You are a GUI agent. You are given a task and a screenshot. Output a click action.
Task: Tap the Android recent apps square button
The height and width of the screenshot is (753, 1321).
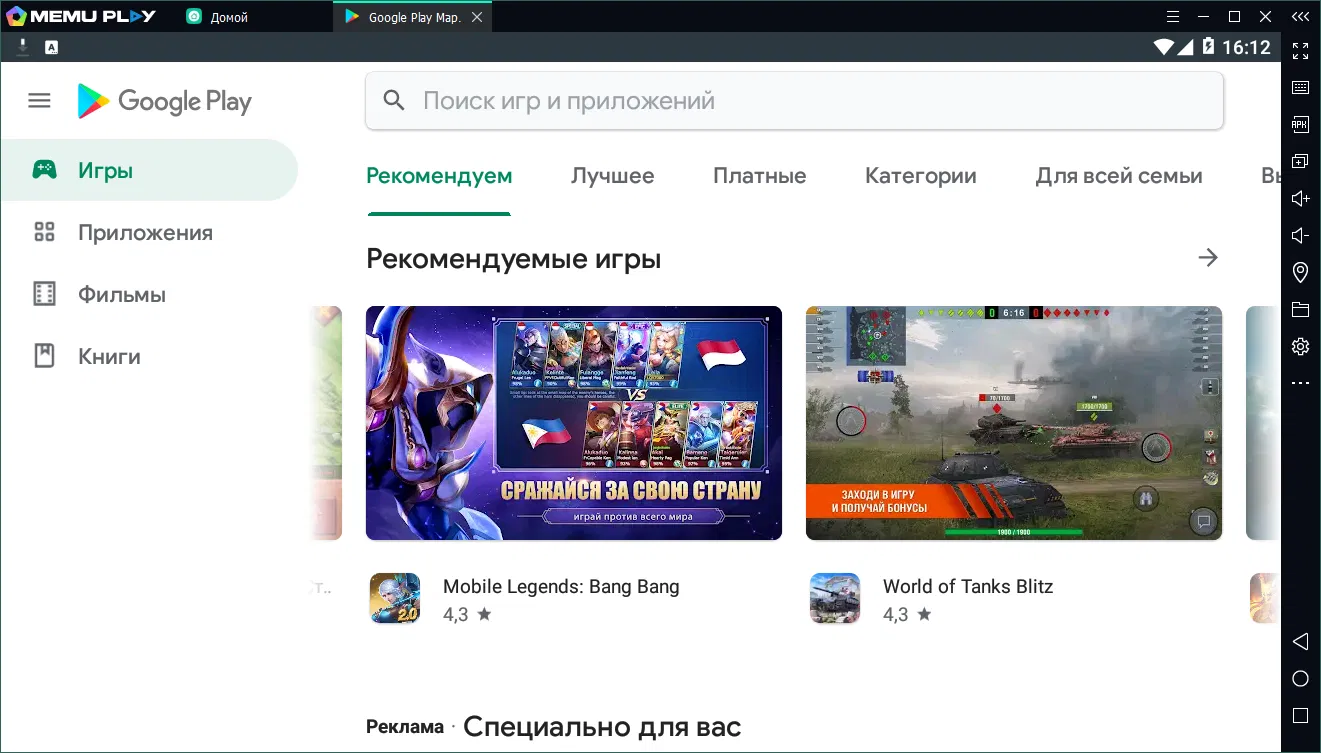coord(1300,716)
